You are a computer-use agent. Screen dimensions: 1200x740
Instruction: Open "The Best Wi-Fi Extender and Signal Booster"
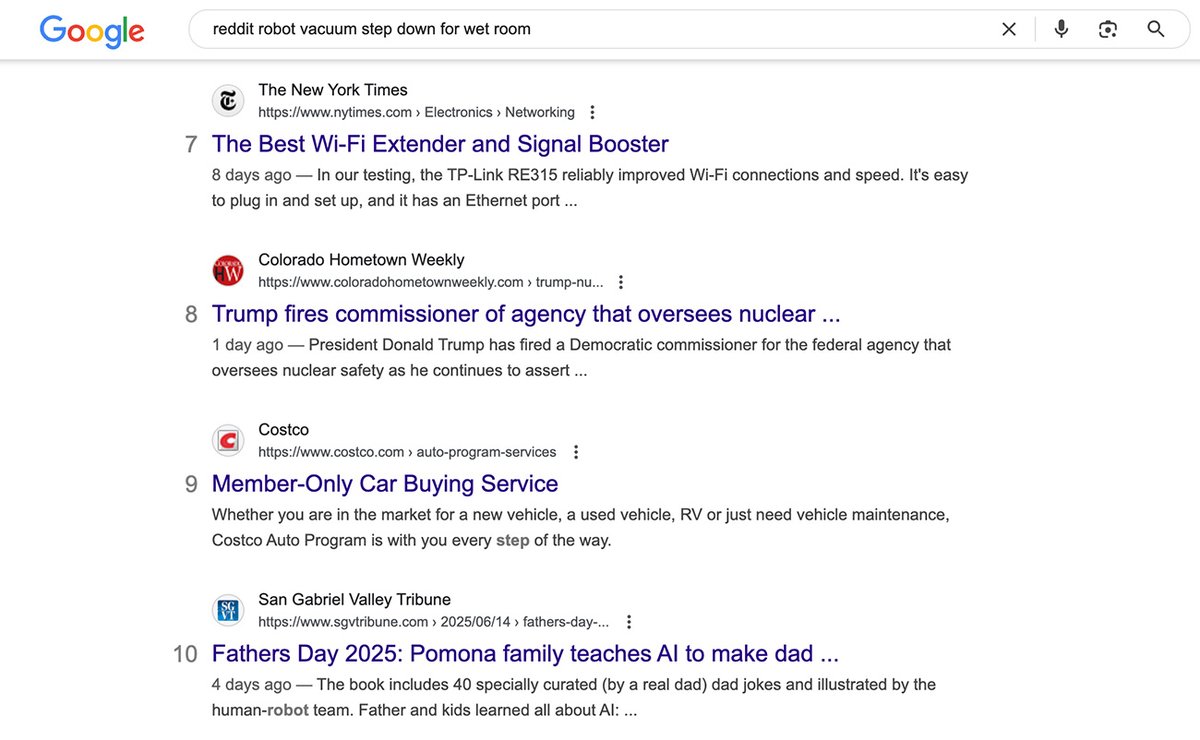pos(440,144)
